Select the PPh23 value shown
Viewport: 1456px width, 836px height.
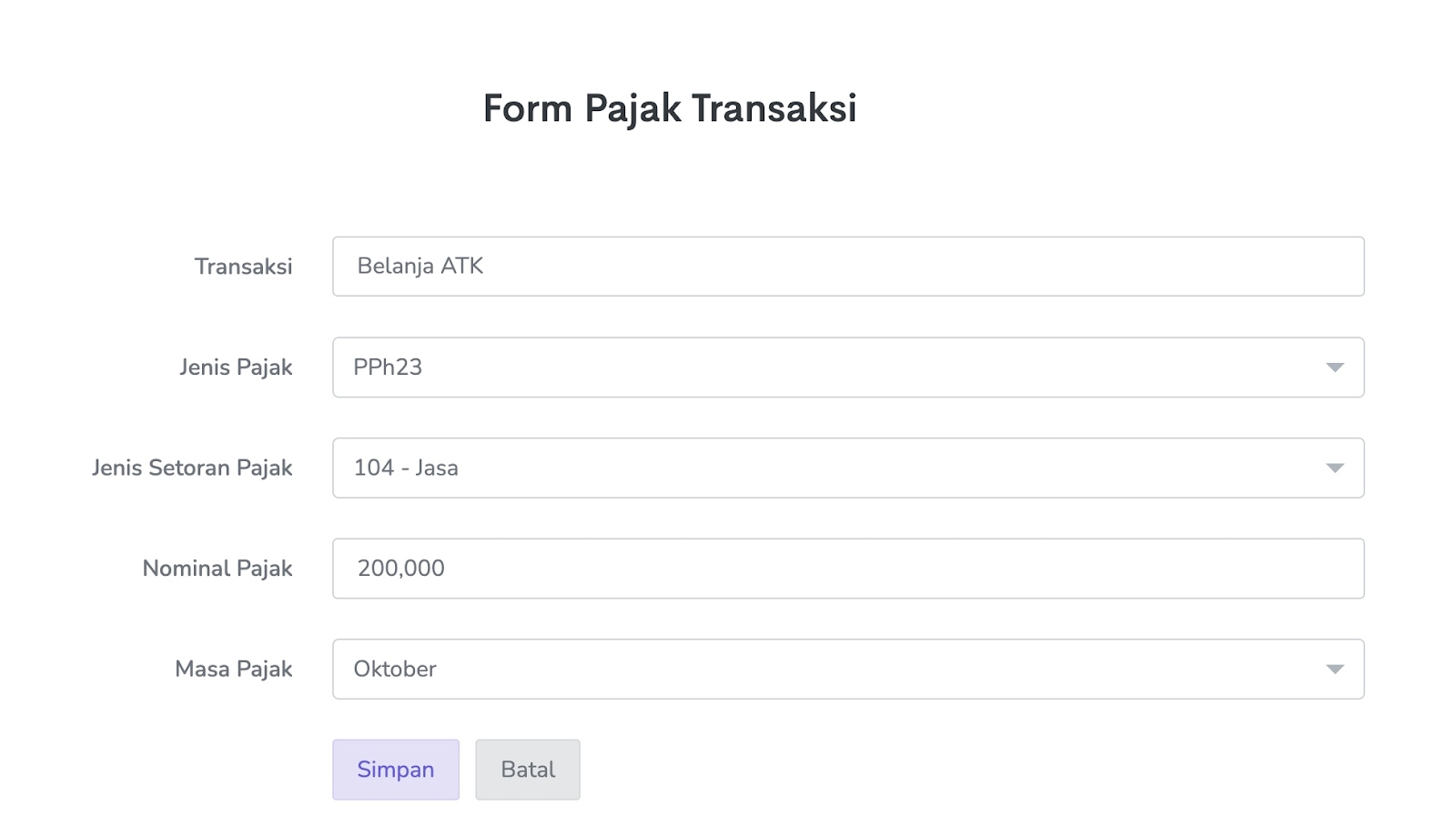(388, 368)
